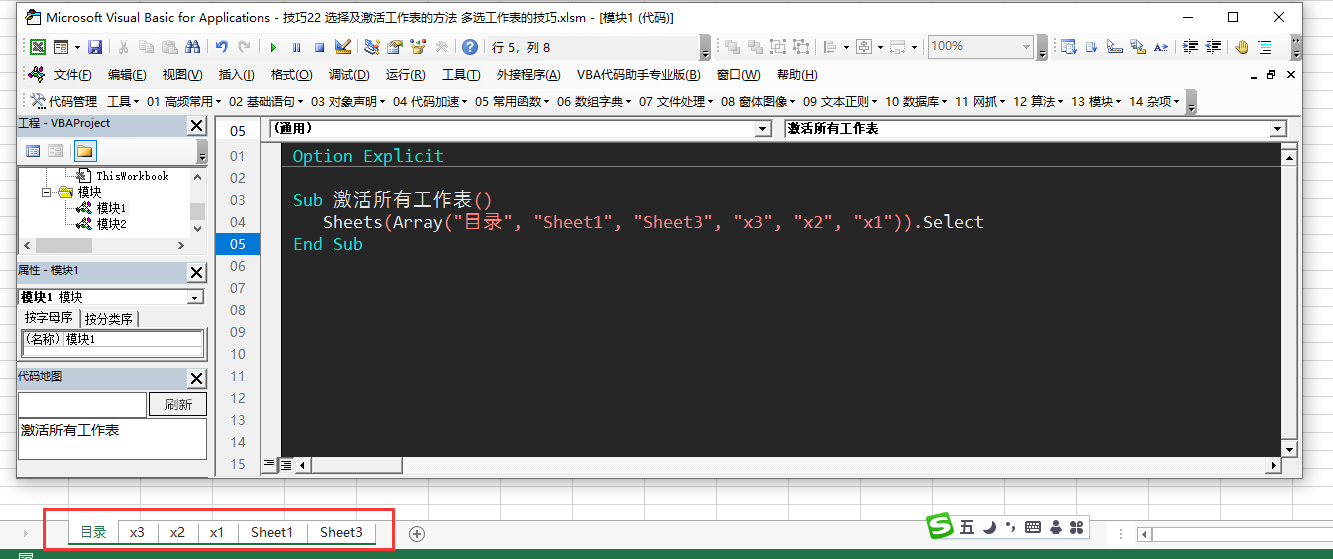
Task: Switch to Excel via View Microsoft Excel icon
Action: [x=38, y=47]
